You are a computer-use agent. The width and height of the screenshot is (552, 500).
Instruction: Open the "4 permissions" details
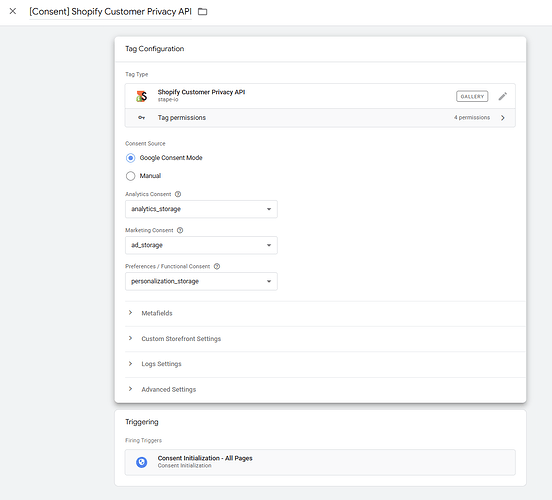(x=472, y=118)
